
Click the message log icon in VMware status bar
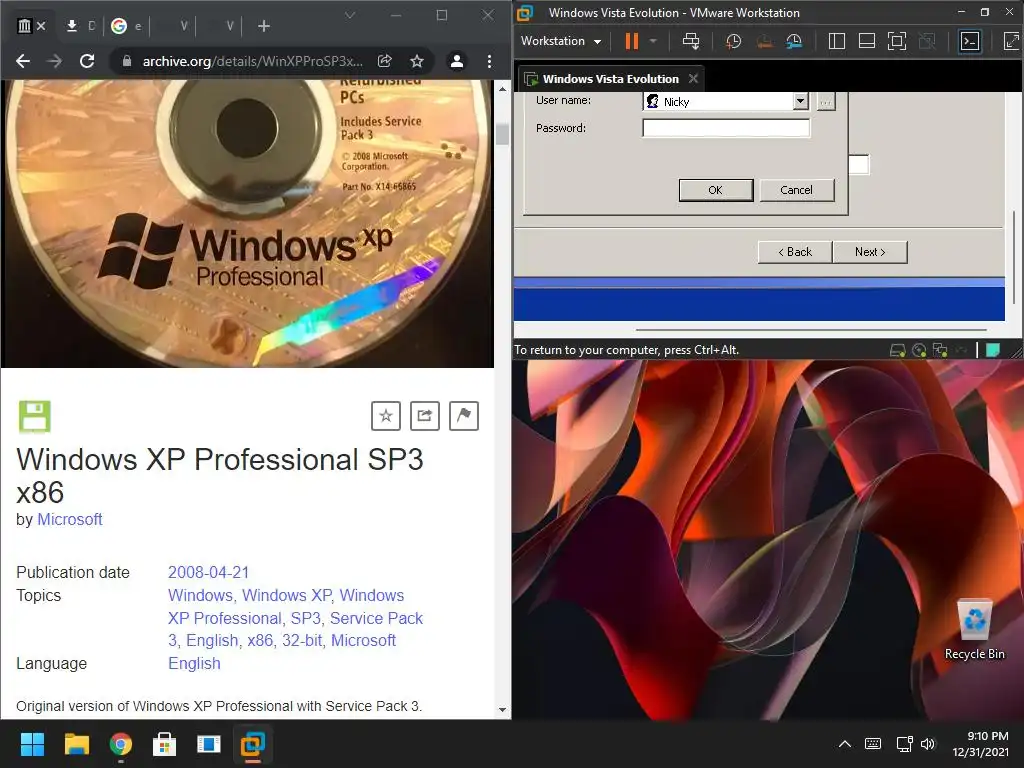[993, 350]
